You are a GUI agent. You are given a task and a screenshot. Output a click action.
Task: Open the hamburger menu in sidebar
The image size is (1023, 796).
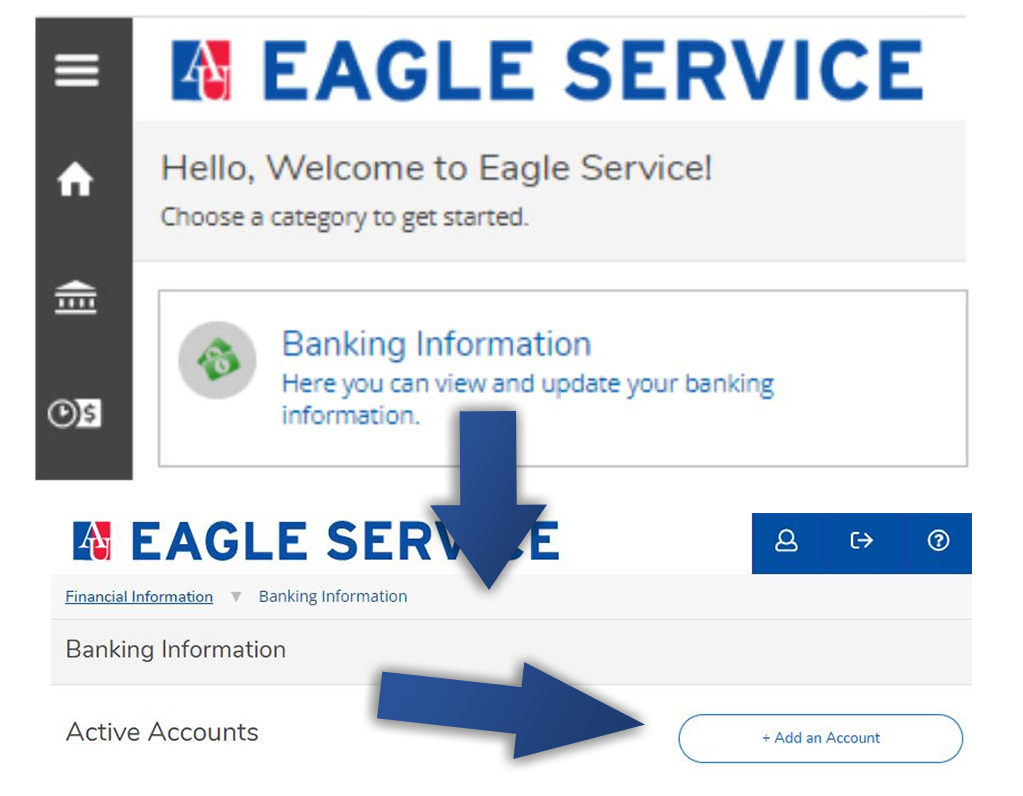click(76, 70)
